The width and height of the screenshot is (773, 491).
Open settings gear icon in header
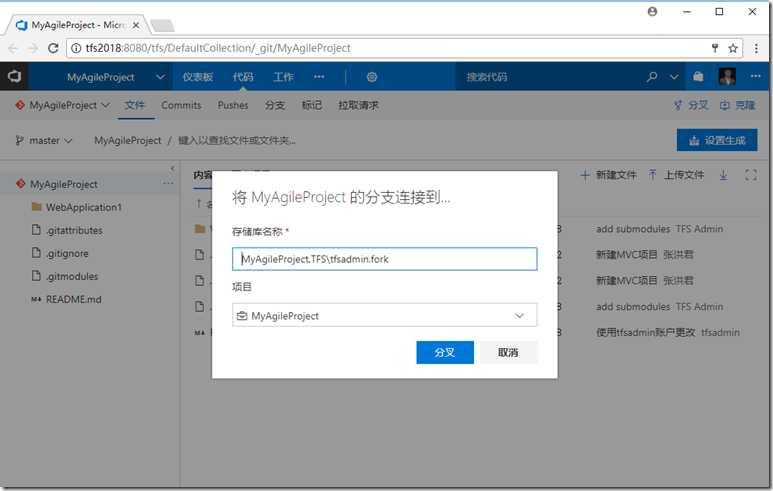click(x=372, y=77)
